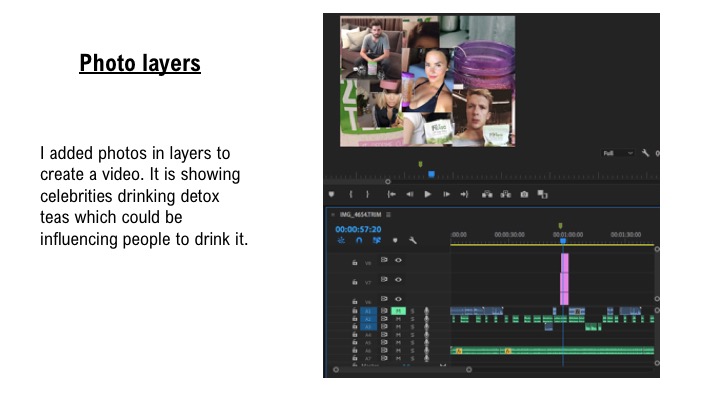Select the IMG_4654.TRIM sequence tab

(x=359, y=215)
